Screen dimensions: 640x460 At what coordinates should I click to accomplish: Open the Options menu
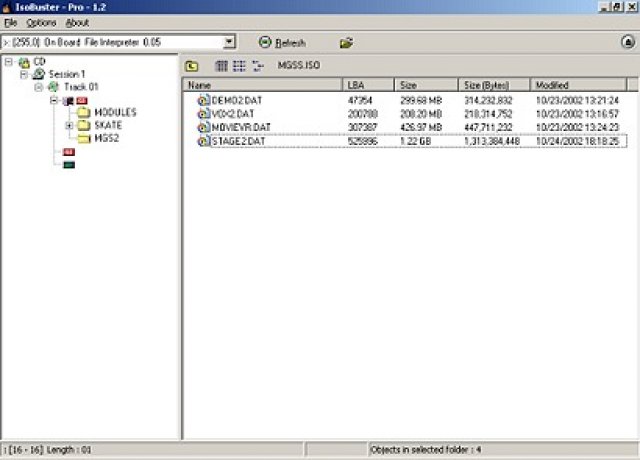[41, 23]
